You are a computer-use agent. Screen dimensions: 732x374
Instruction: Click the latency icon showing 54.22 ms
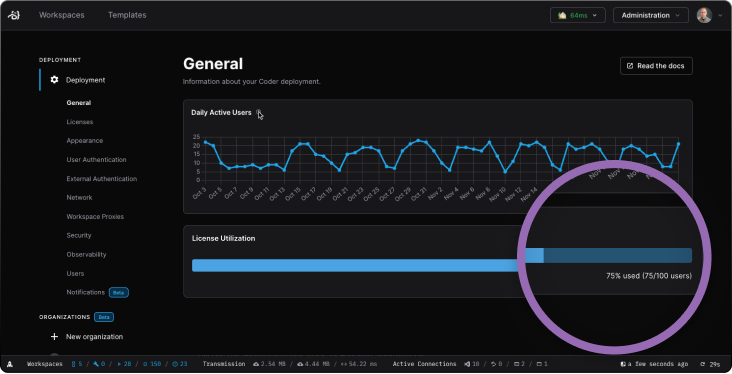[x=344, y=364]
